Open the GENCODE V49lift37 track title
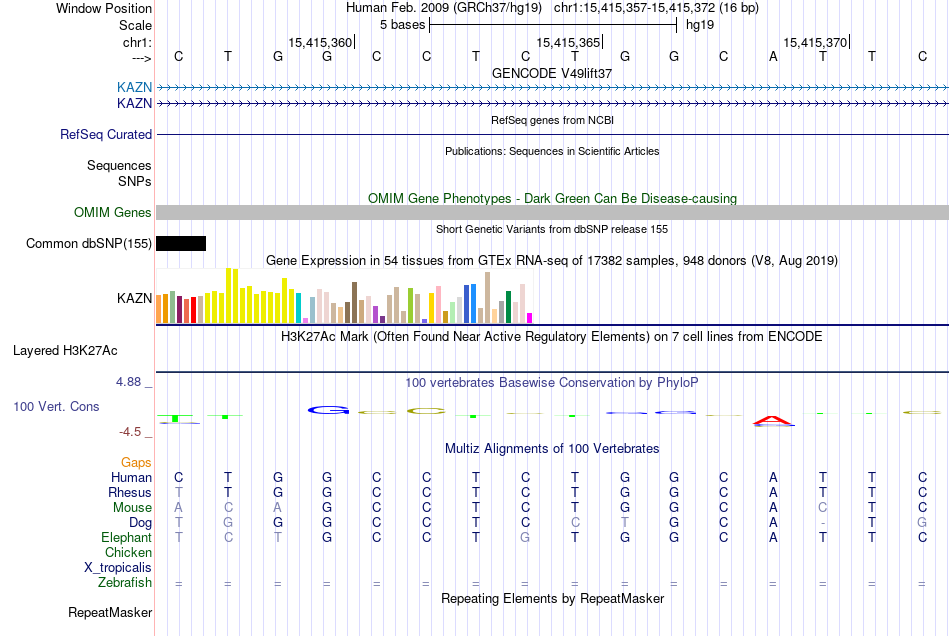Screen dimensions: 950x636 point(552,73)
